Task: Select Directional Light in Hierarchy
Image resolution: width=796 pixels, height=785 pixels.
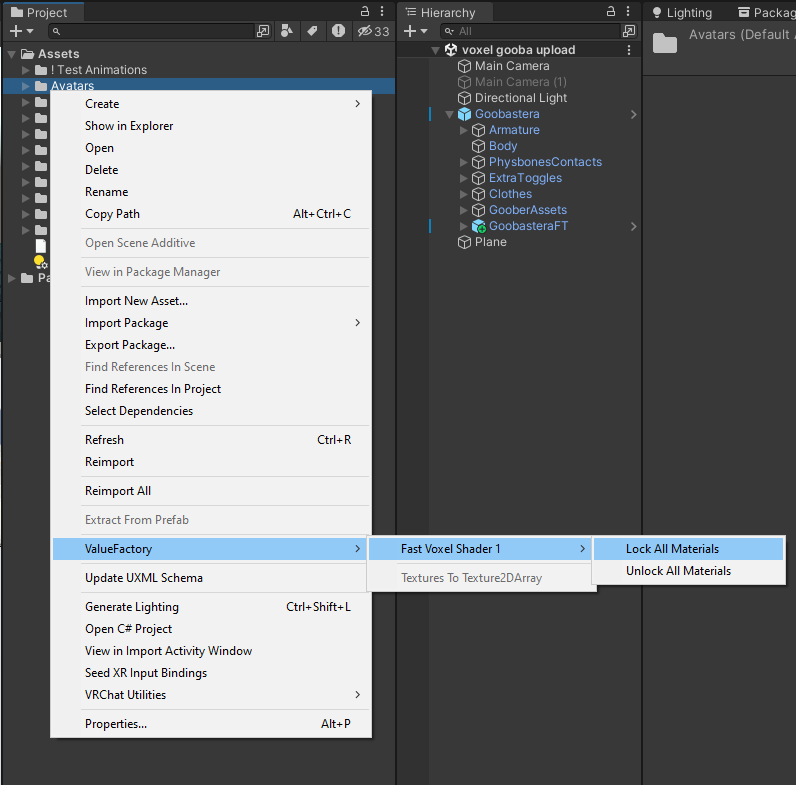Action: pos(520,98)
